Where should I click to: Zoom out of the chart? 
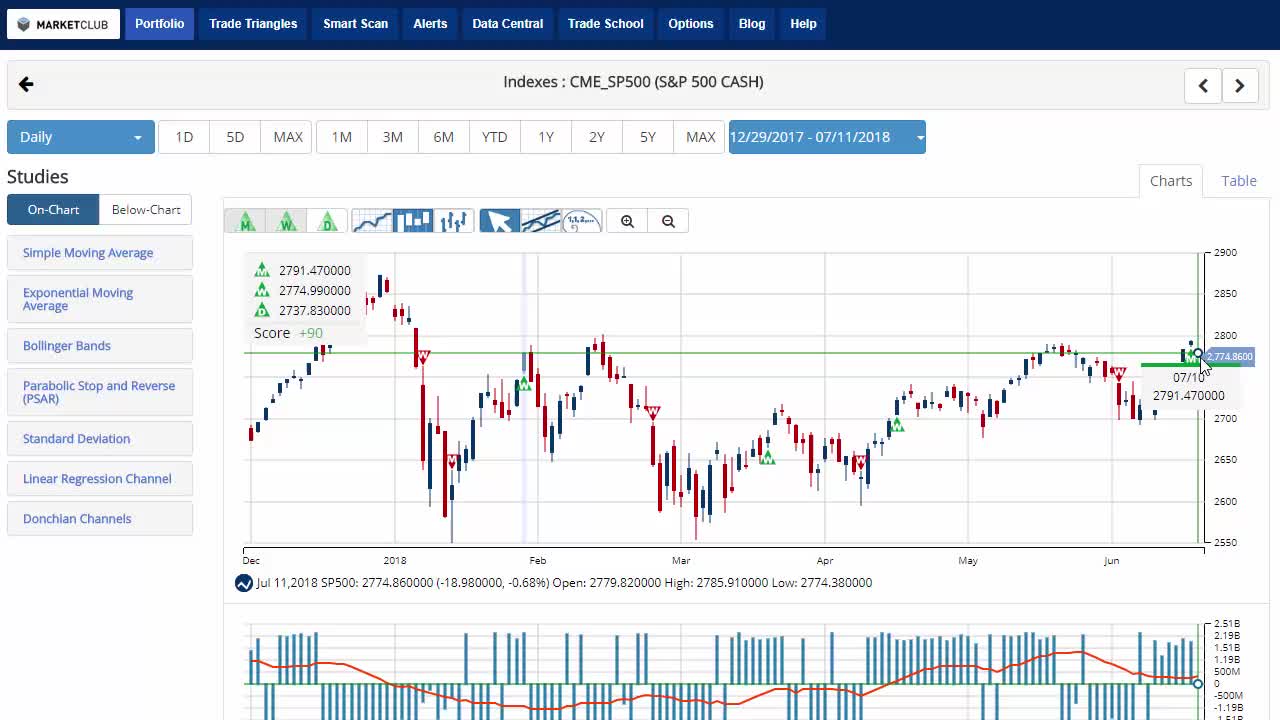click(x=668, y=221)
